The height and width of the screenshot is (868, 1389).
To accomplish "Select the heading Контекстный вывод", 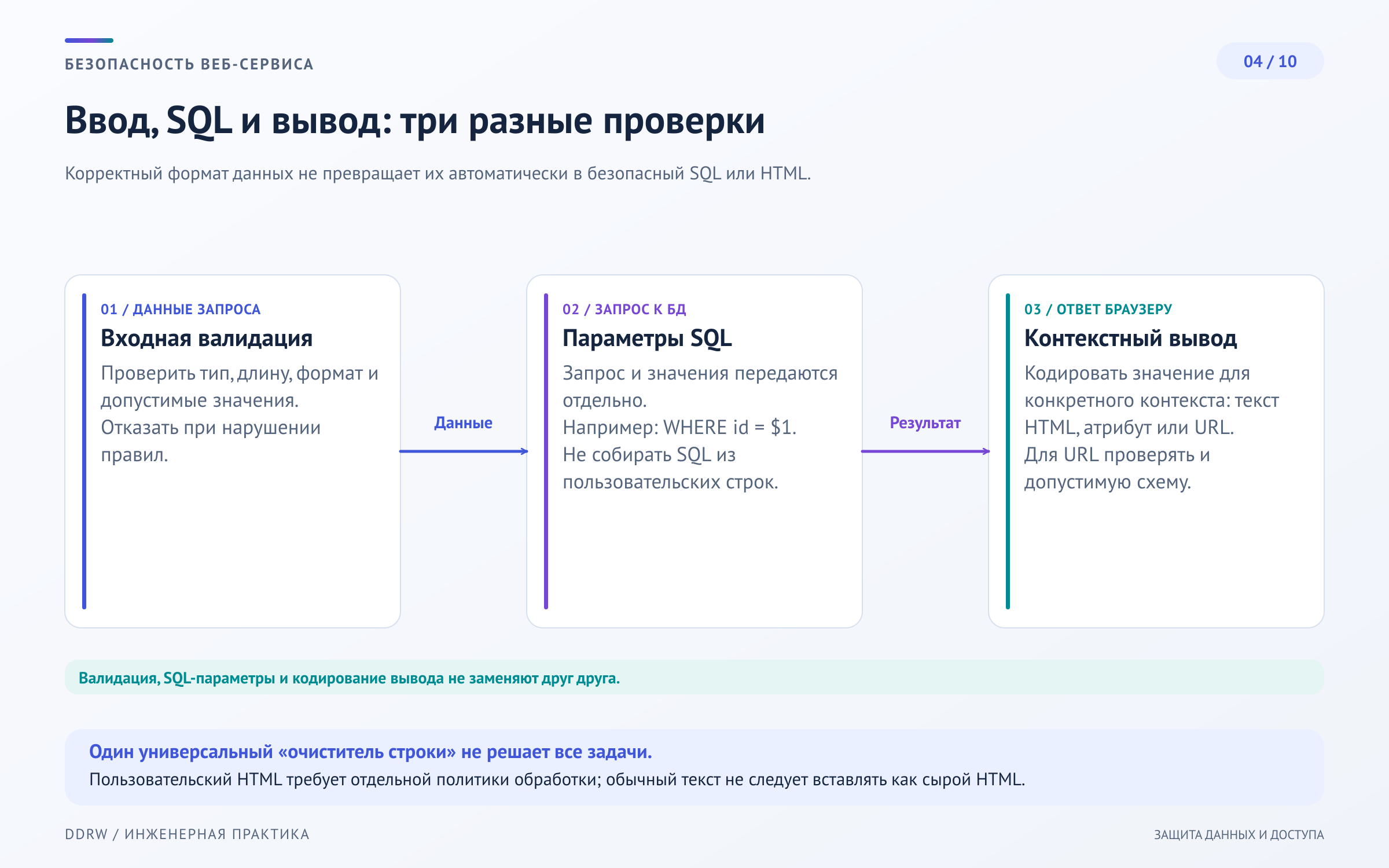I will pos(1130,339).
